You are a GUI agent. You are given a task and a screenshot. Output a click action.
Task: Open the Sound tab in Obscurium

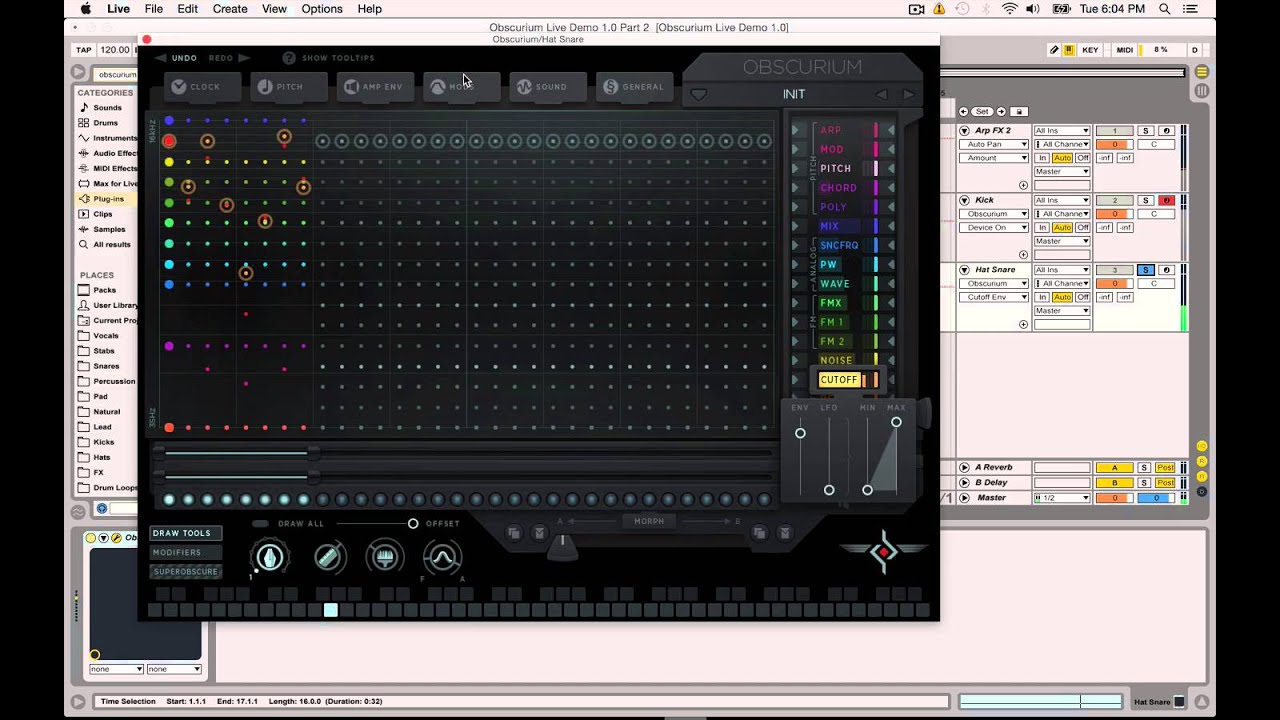click(548, 87)
